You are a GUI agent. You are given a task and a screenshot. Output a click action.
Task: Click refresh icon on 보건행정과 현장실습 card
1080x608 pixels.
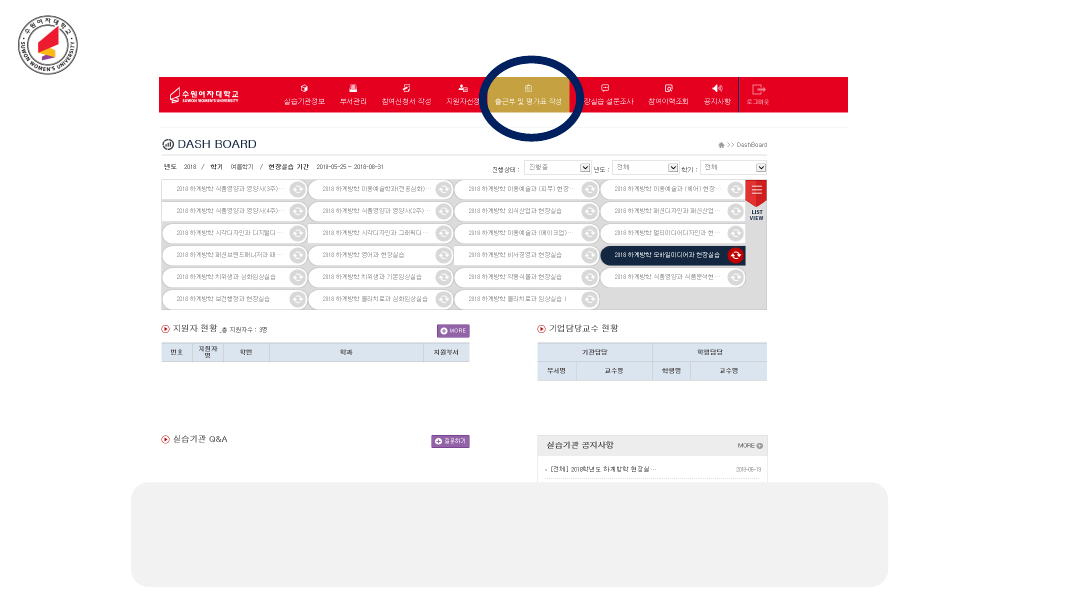click(x=298, y=300)
